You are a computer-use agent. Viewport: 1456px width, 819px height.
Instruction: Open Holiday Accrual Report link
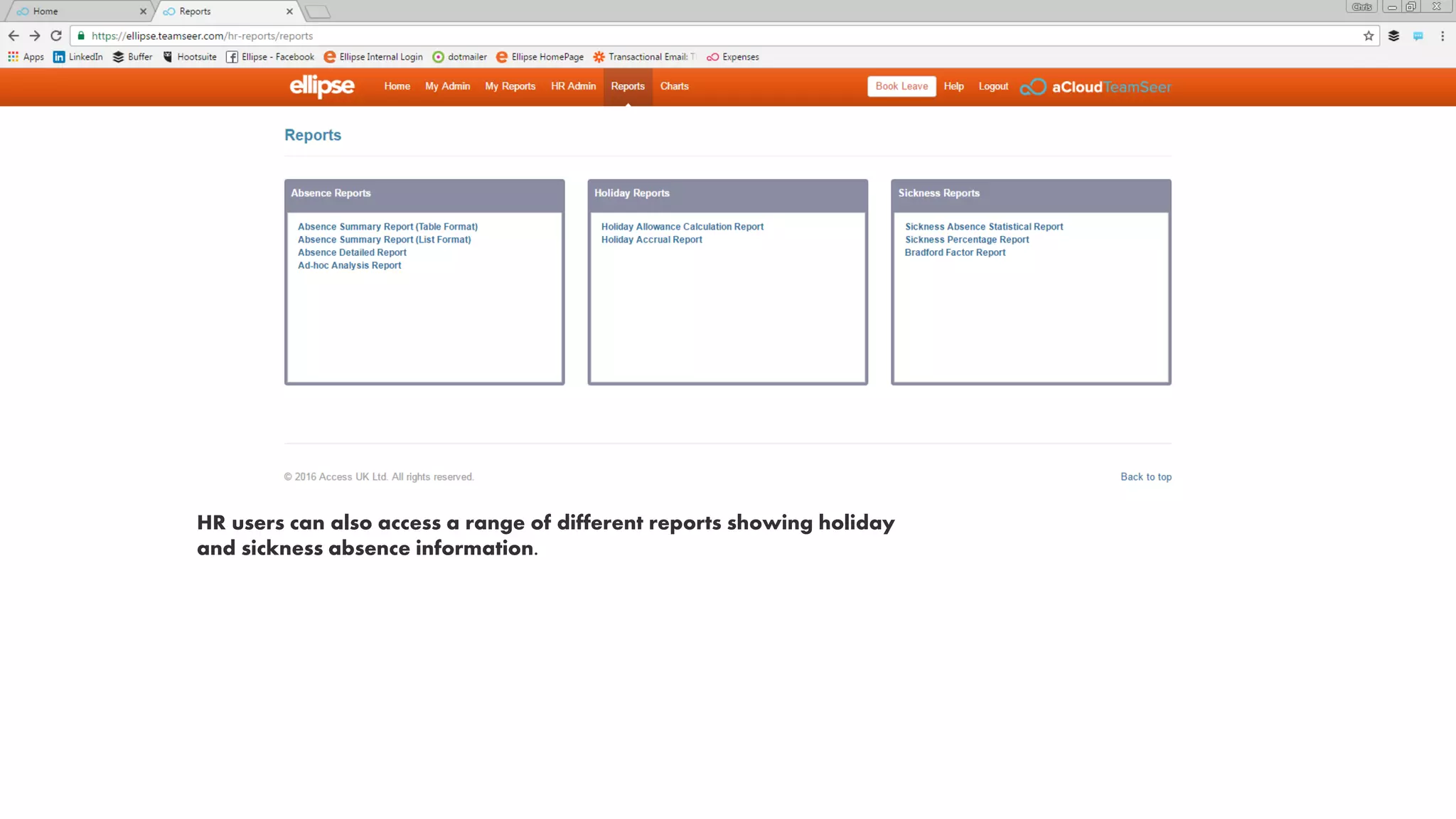(651, 240)
